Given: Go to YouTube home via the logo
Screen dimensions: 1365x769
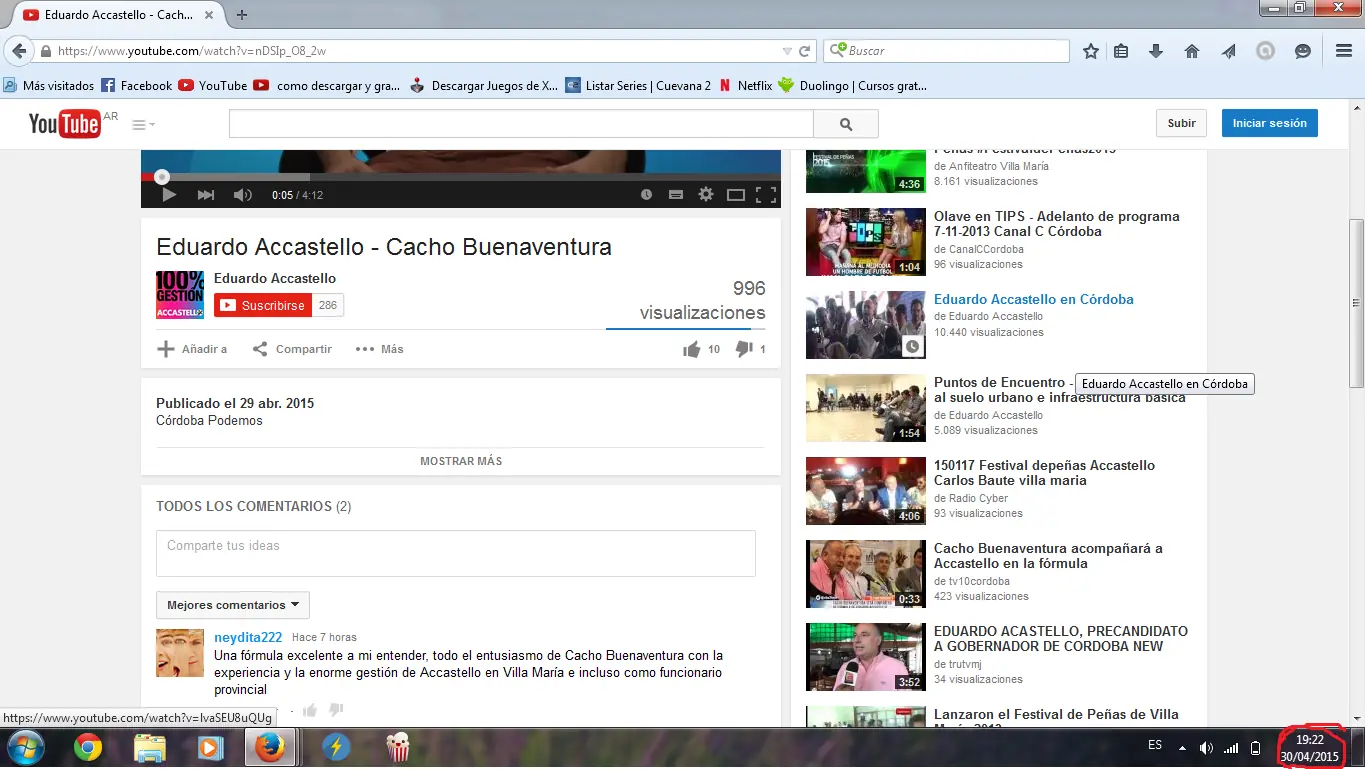Looking at the screenshot, I should point(65,123).
